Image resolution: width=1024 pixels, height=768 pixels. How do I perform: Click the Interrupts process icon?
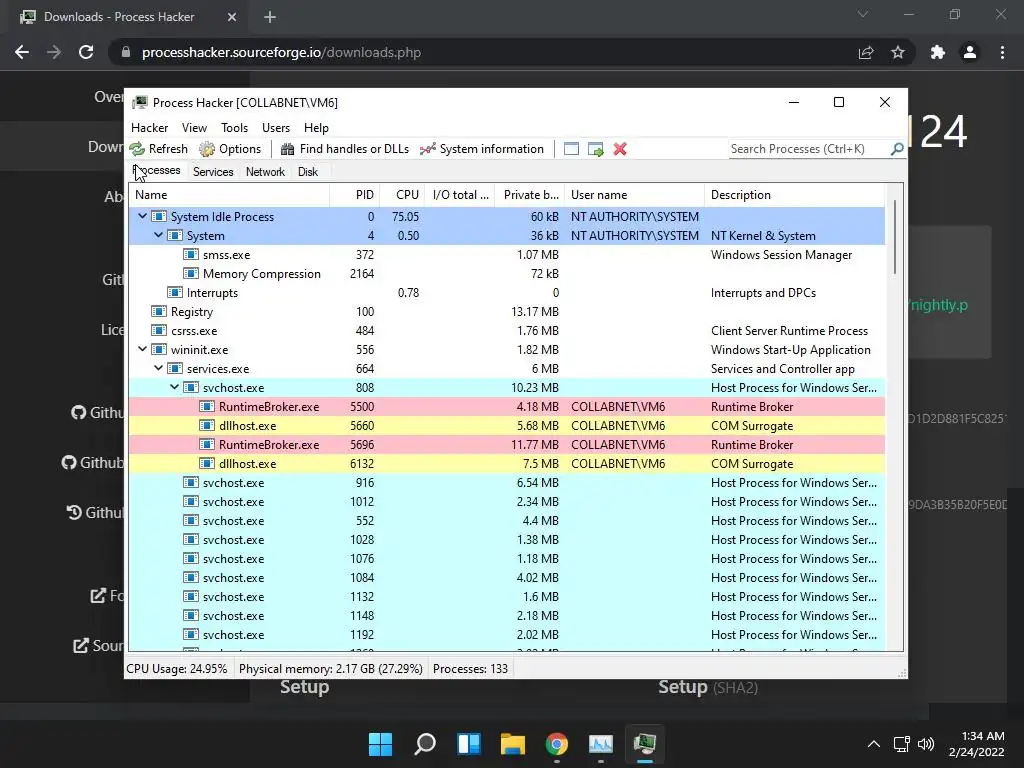[174, 293]
